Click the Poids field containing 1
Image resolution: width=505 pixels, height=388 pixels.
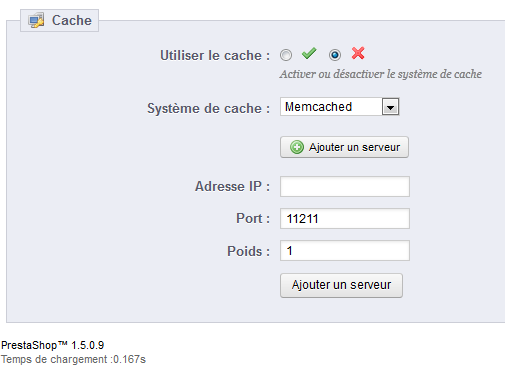[x=345, y=251]
